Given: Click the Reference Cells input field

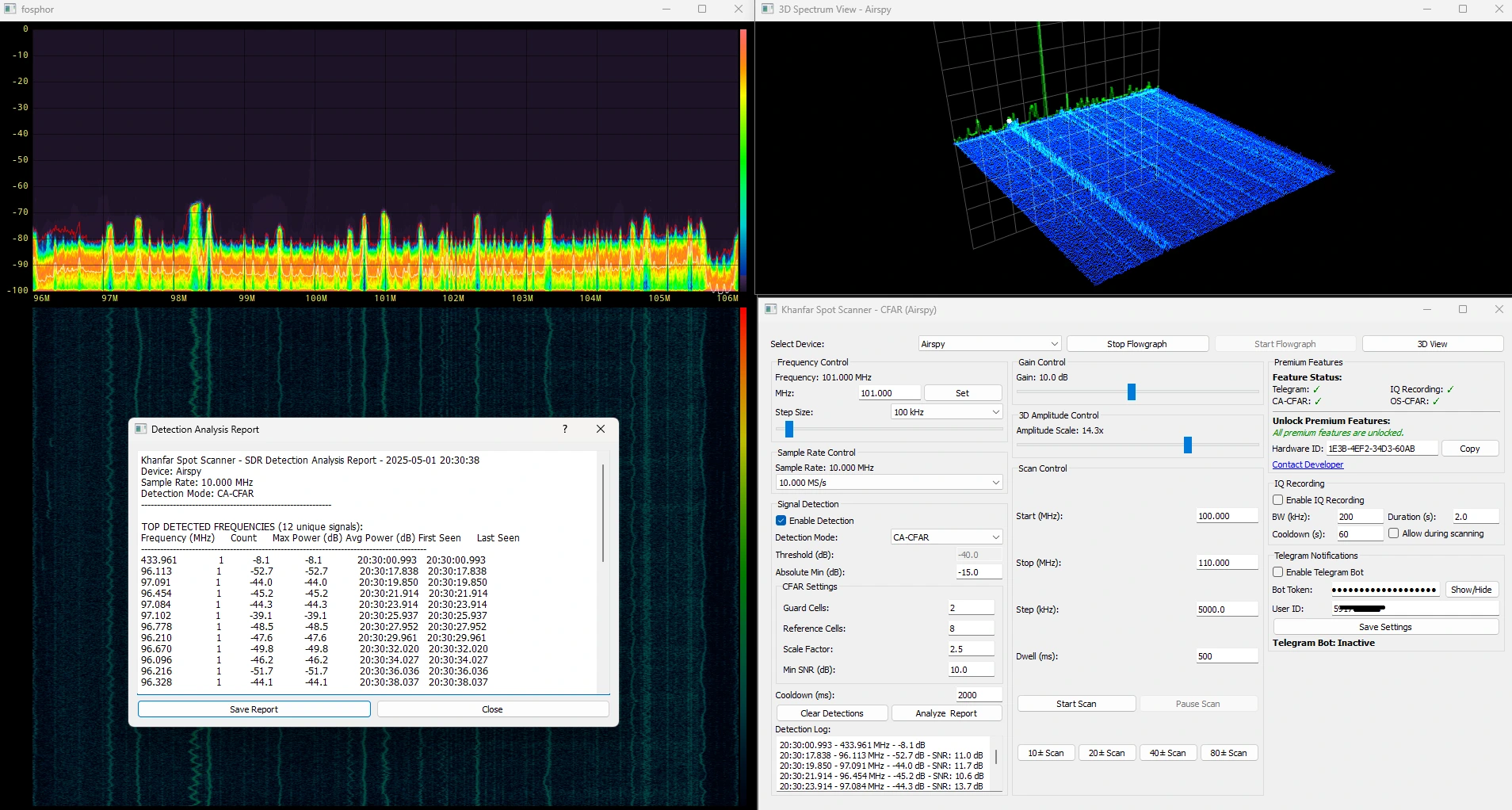Looking at the screenshot, I should (x=971, y=629).
